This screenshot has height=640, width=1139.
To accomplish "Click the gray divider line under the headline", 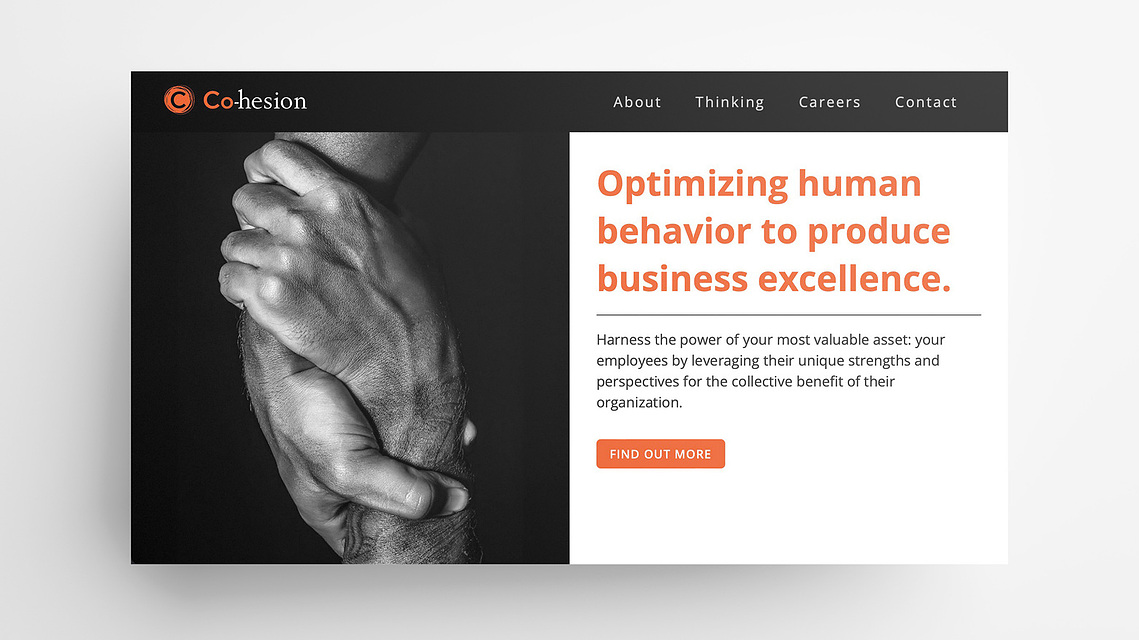I will 788,315.
